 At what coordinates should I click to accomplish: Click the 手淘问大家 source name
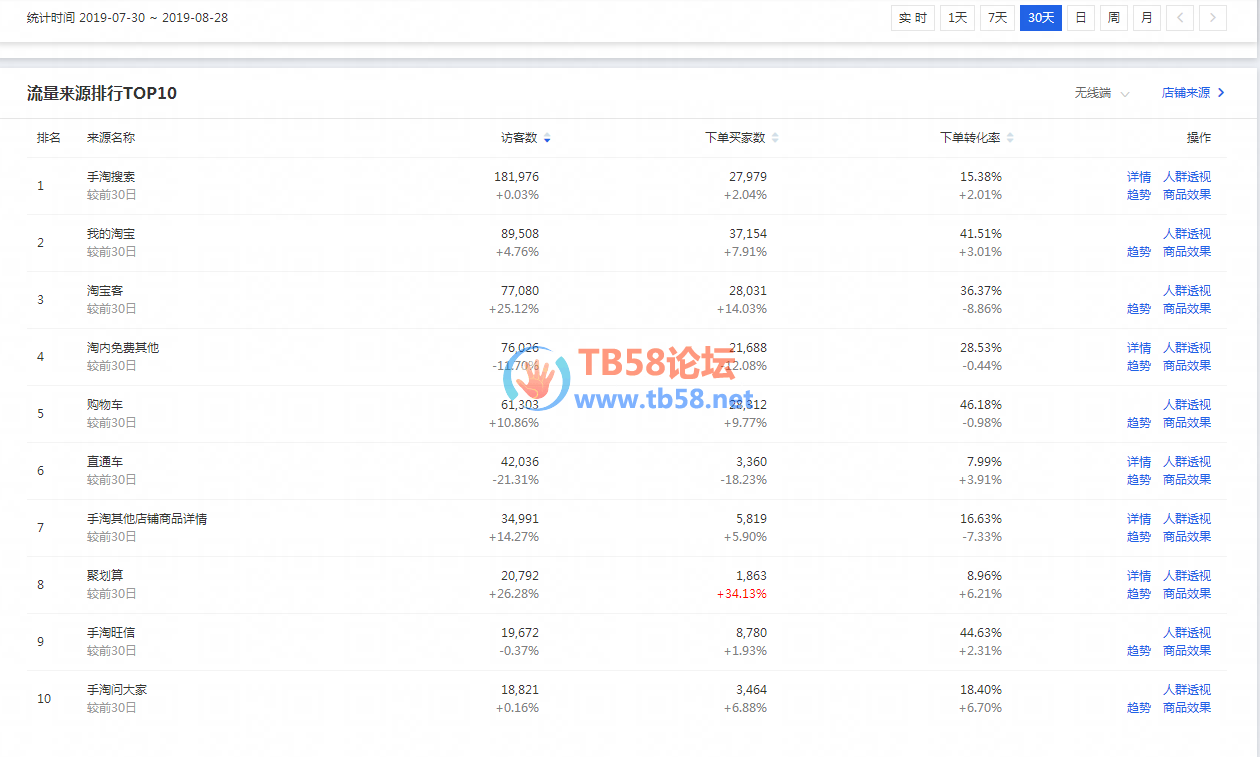click(x=117, y=690)
